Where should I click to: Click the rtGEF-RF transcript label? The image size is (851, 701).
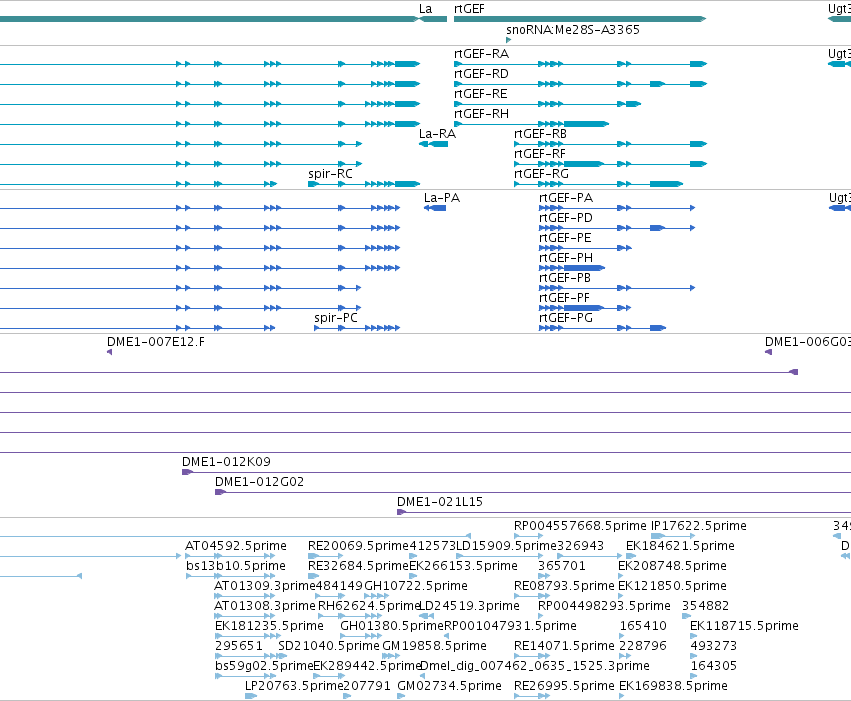click(x=539, y=154)
